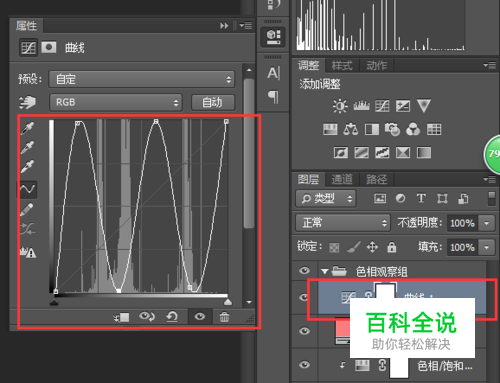Add a Posterize adjustment
This screenshot has width=500, height=383.
(x=361, y=153)
